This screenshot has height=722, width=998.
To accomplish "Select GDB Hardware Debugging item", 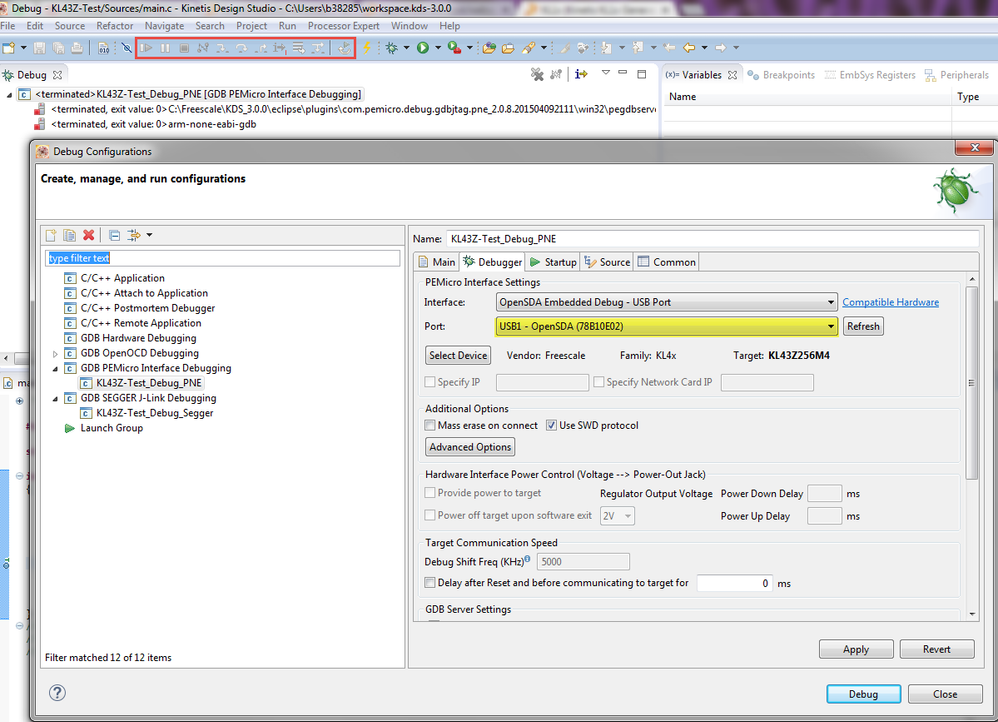I will click(x=130, y=339).
